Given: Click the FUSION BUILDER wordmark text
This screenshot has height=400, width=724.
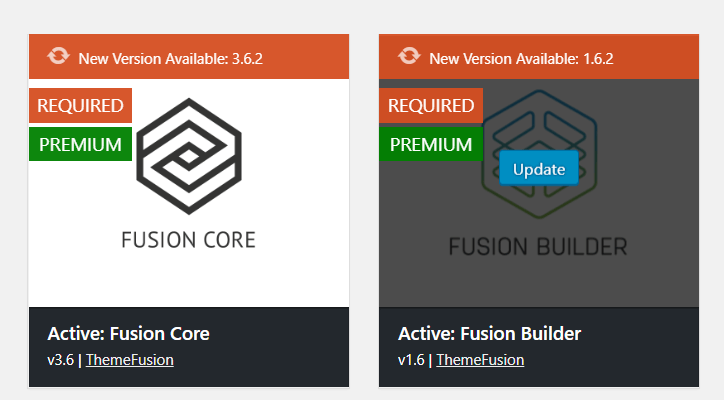Looking at the screenshot, I should coord(538,247).
